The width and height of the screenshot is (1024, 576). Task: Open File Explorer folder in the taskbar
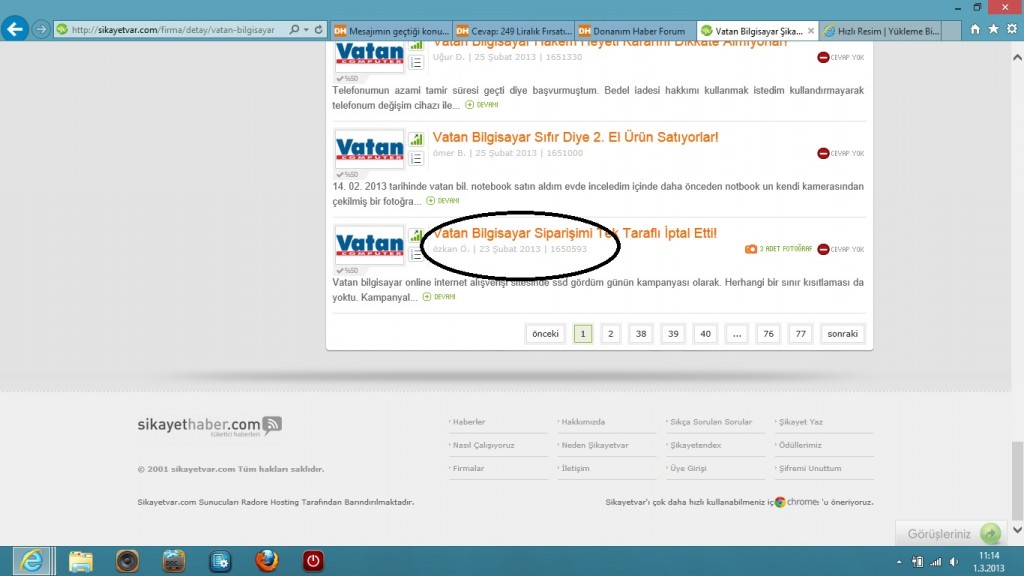(x=80, y=561)
